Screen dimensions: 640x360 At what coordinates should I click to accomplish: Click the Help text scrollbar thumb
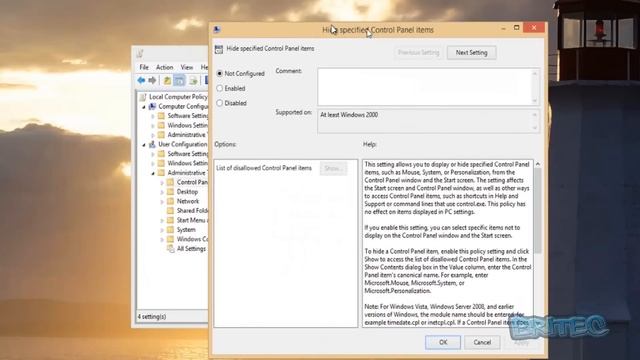pos(538,210)
